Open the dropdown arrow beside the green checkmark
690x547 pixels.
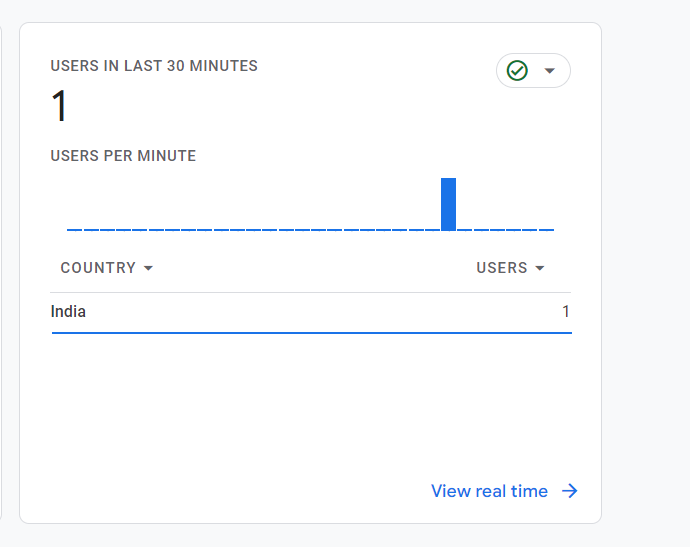549,71
